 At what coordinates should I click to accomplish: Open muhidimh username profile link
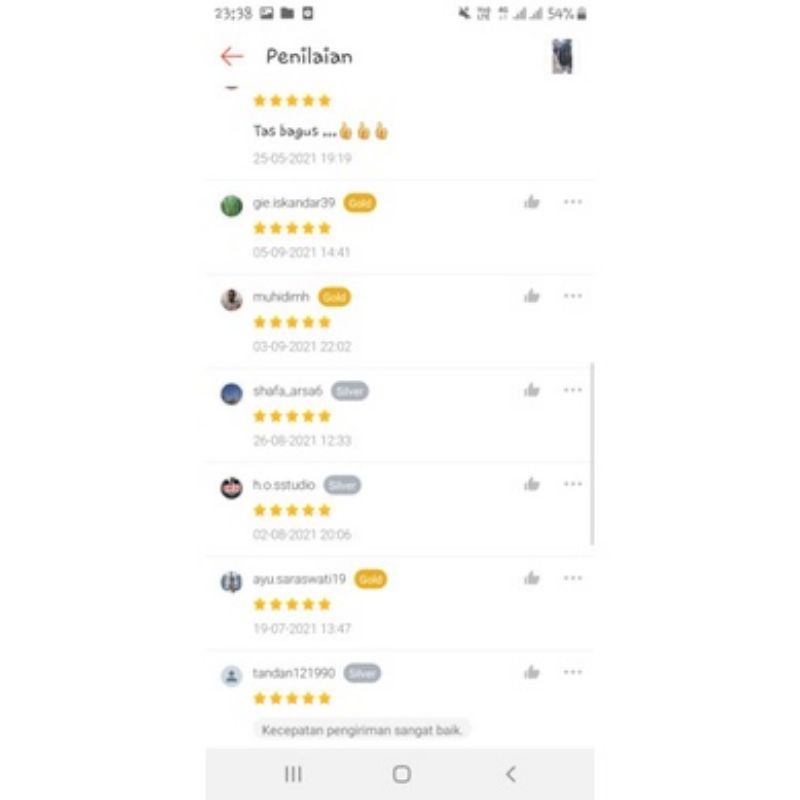tap(281, 297)
